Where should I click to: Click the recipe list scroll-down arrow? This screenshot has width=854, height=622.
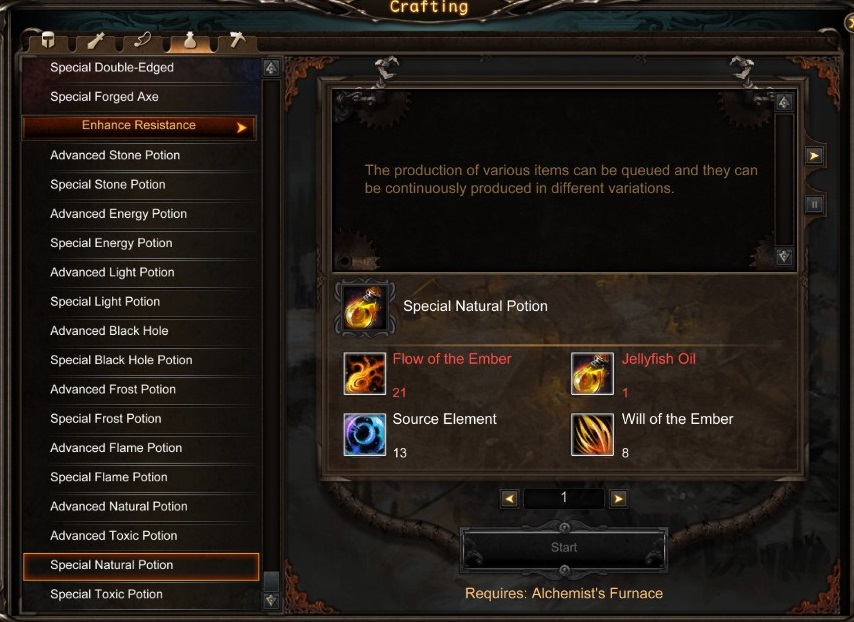(x=271, y=600)
